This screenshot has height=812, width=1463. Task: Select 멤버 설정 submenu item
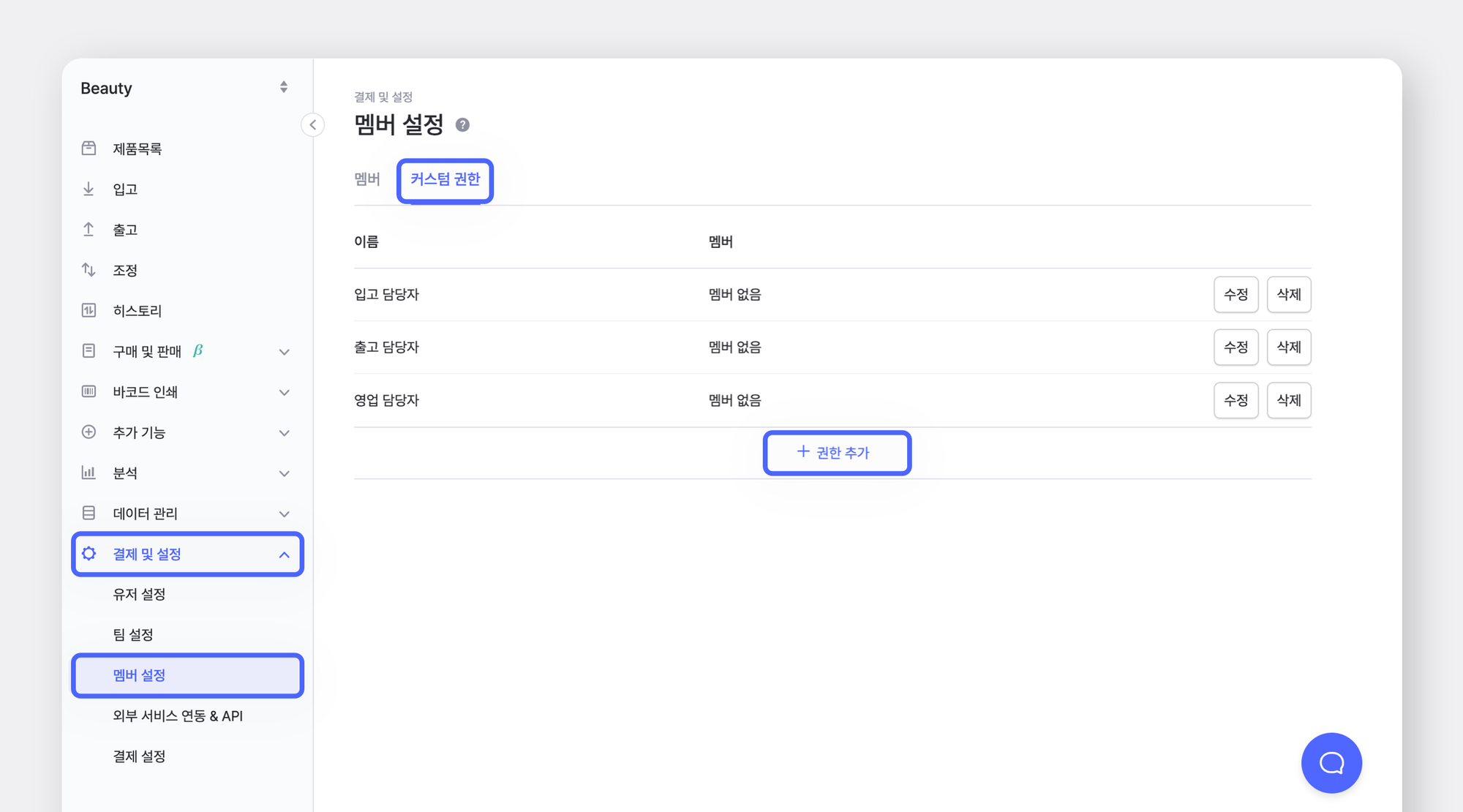[188, 675]
